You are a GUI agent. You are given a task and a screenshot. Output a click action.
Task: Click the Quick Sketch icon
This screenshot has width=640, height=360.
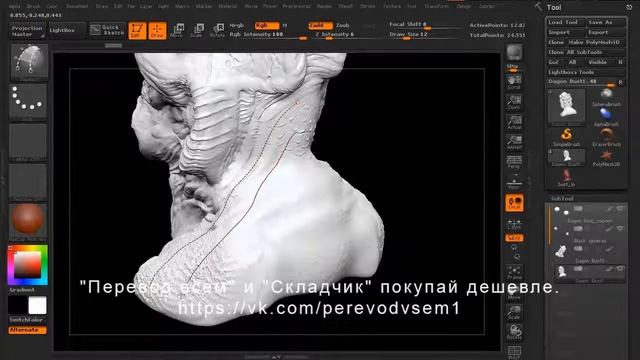(x=107, y=30)
